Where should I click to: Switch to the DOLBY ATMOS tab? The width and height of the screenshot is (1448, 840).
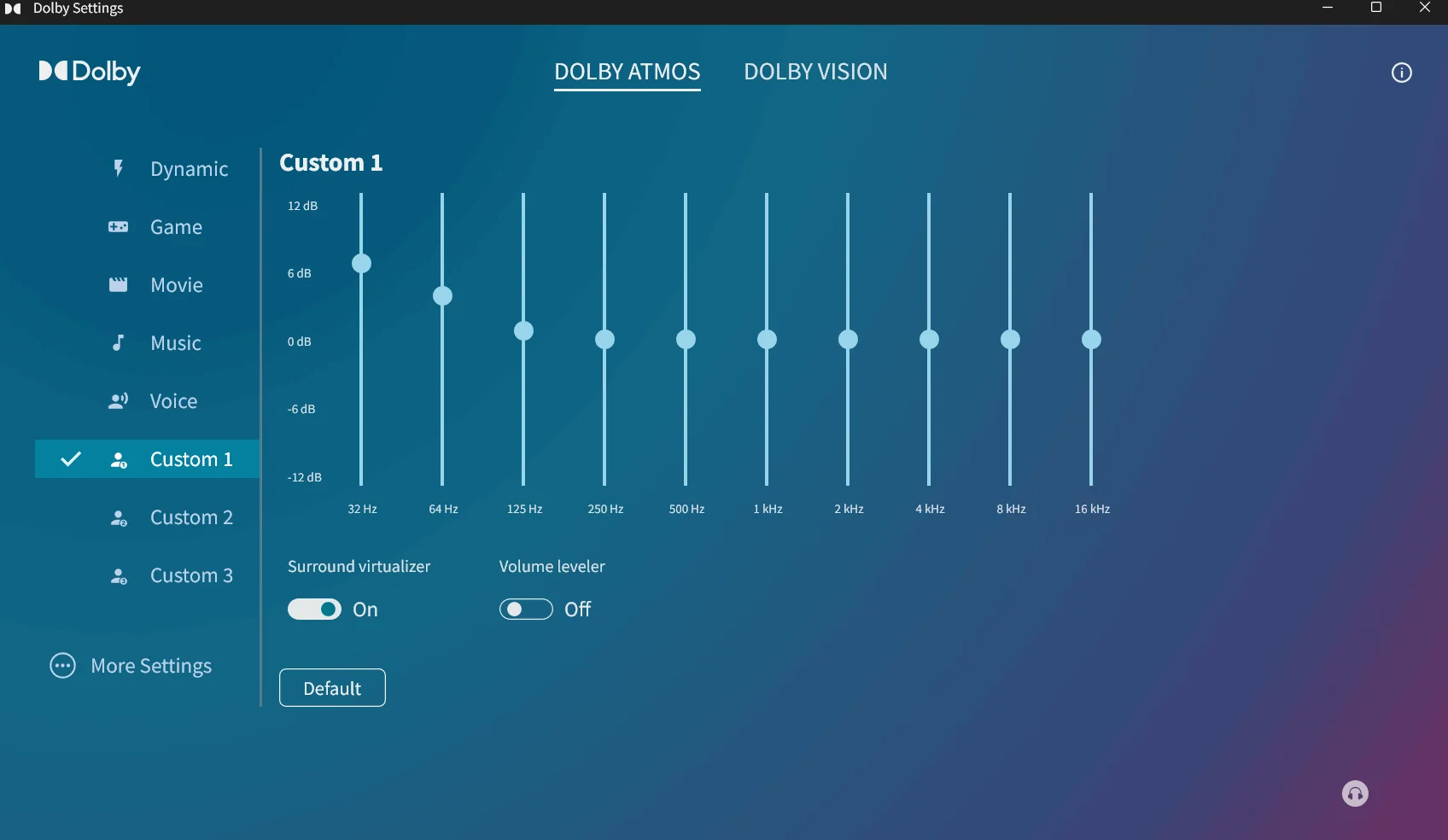[628, 72]
